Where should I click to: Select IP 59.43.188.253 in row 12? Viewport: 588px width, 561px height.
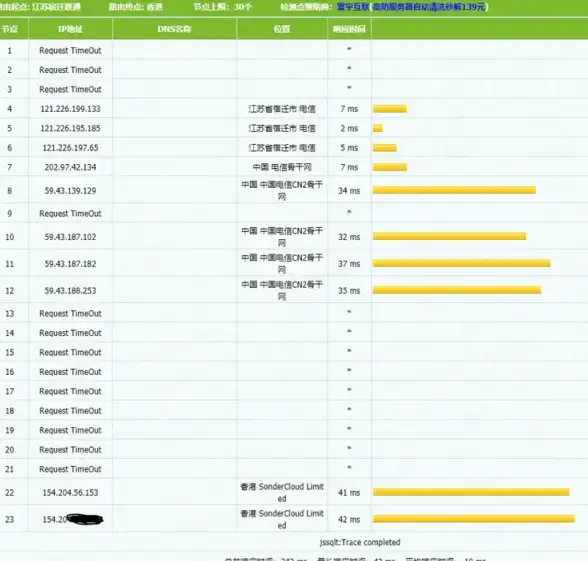pos(70,291)
